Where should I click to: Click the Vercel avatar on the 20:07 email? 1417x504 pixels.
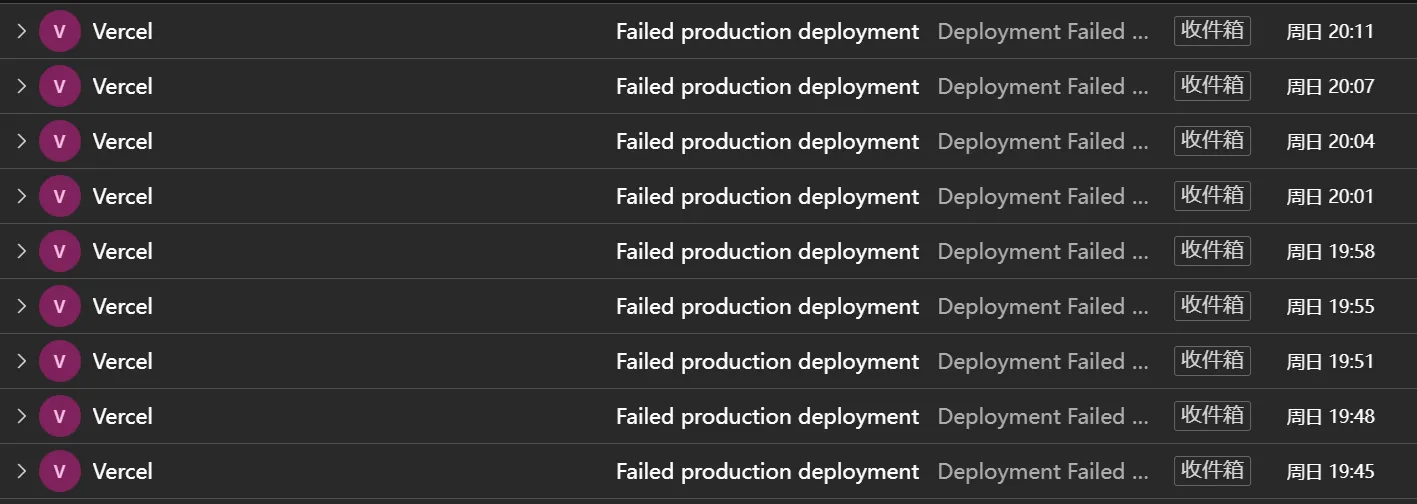59,86
